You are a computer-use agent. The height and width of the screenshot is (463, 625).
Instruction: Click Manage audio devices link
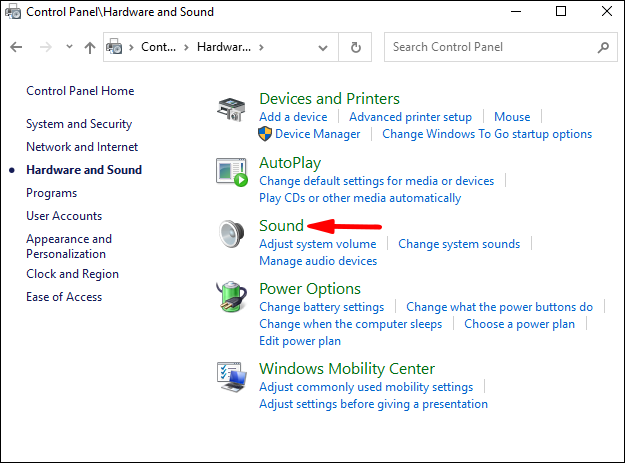pyautogui.click(x=317, y=261)
